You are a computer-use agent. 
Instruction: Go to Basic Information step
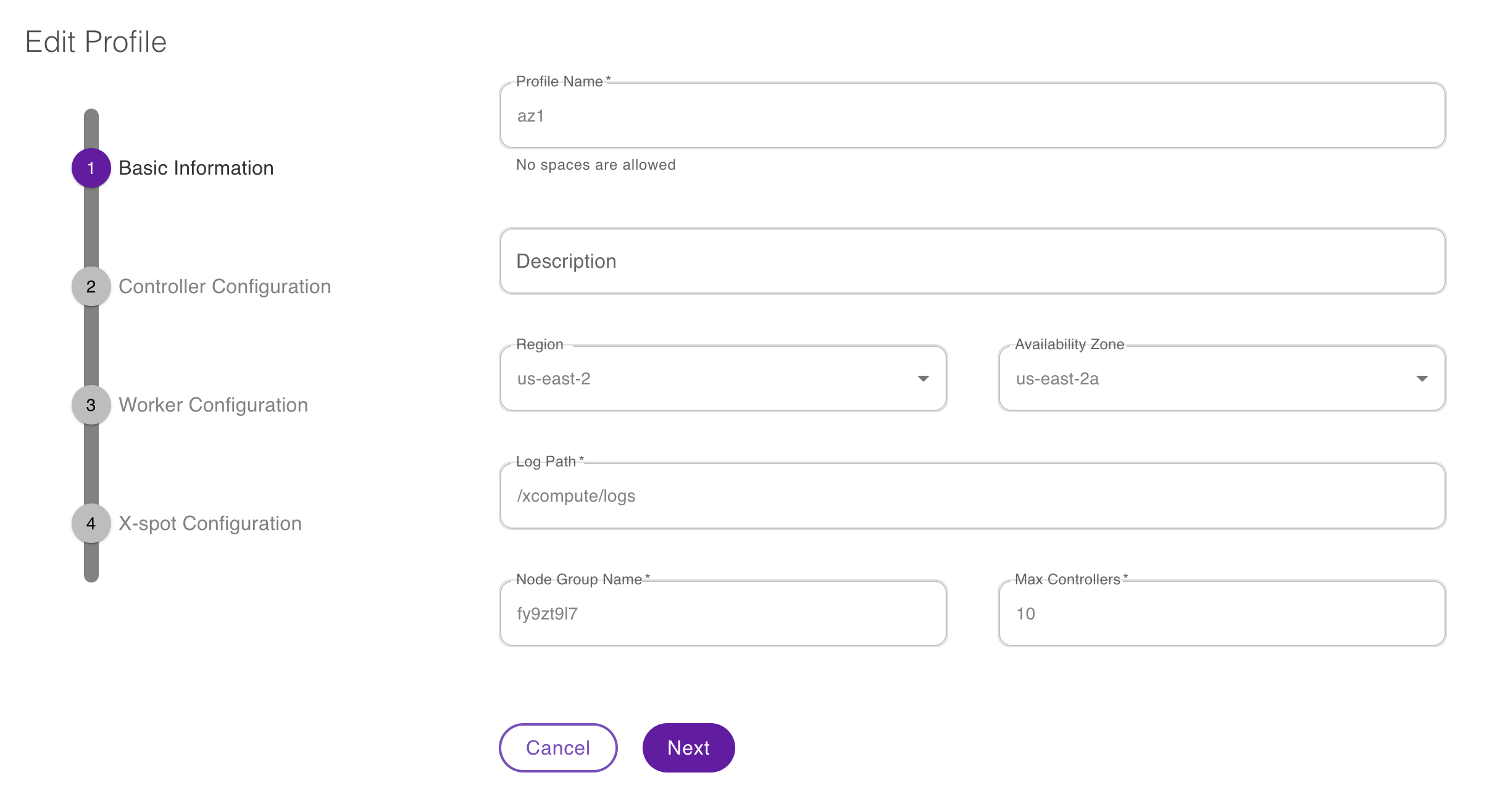coord(196,168)
